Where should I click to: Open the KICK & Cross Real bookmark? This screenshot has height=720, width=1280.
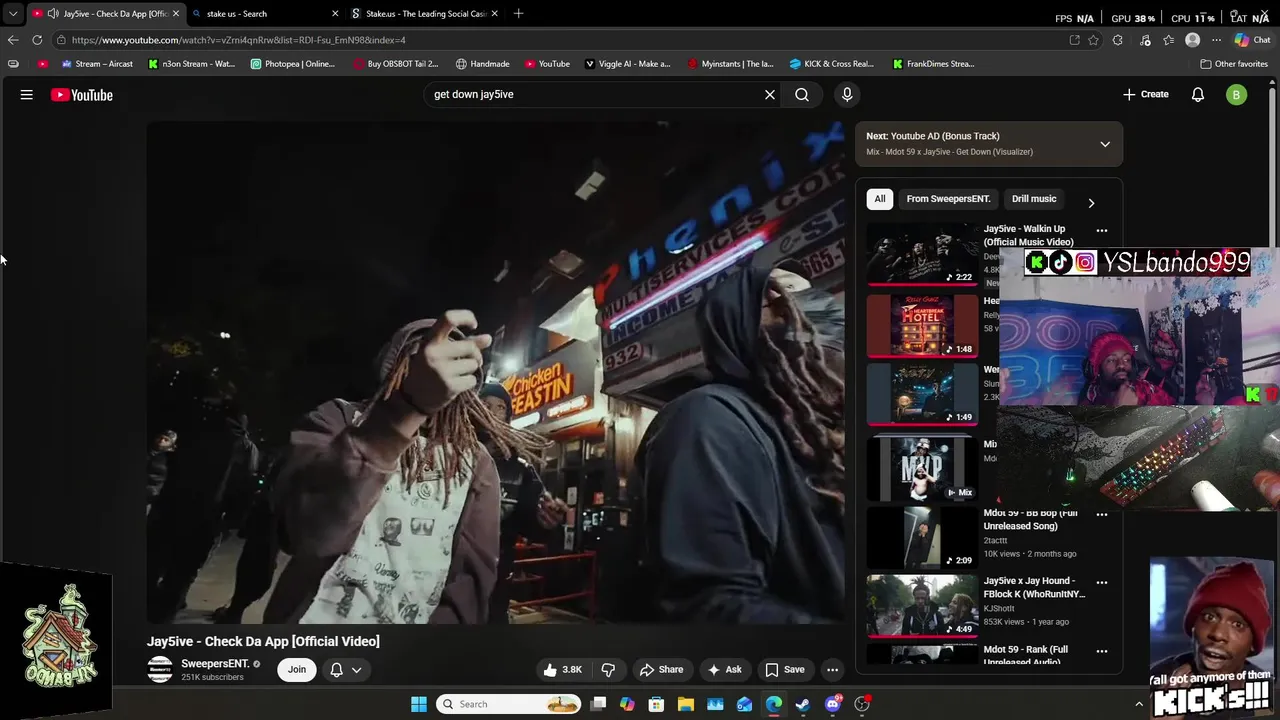point(831,64)
